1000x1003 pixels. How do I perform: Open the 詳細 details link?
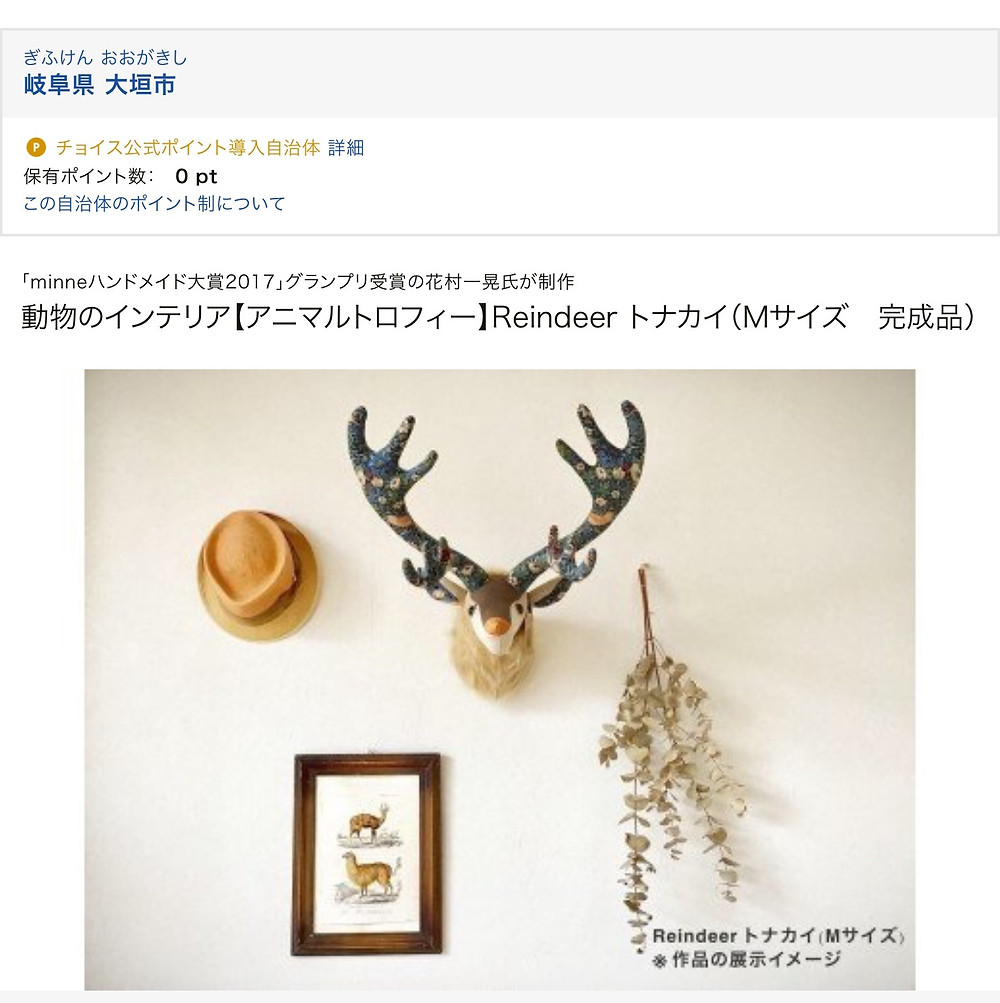point(346,148)
